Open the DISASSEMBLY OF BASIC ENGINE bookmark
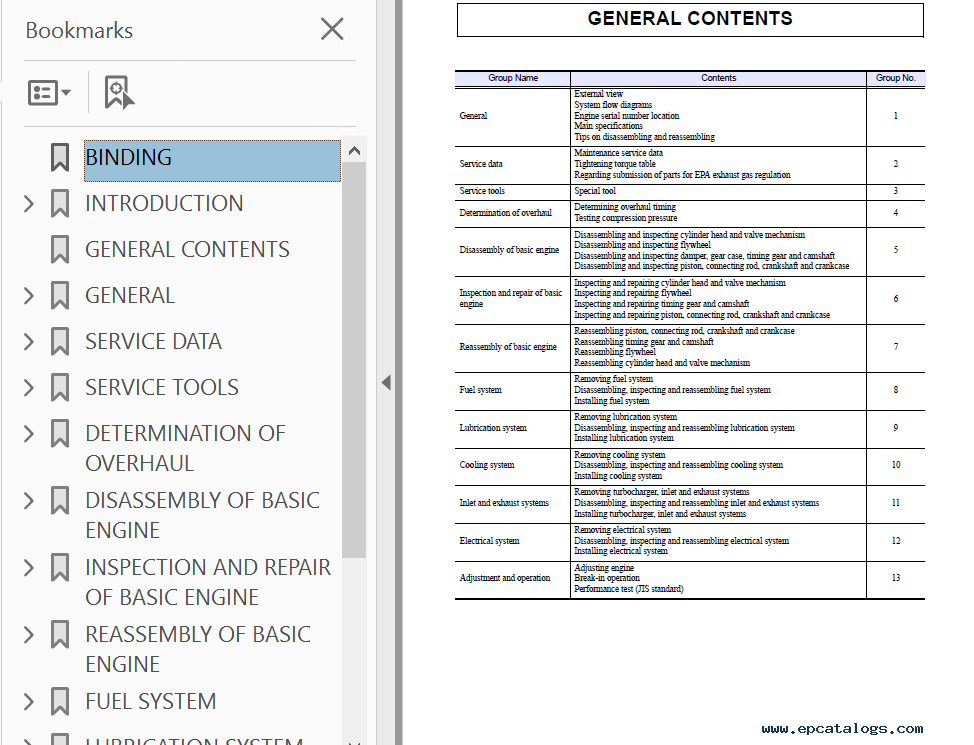This screenshot has width=974, height=745. point(203,516)
